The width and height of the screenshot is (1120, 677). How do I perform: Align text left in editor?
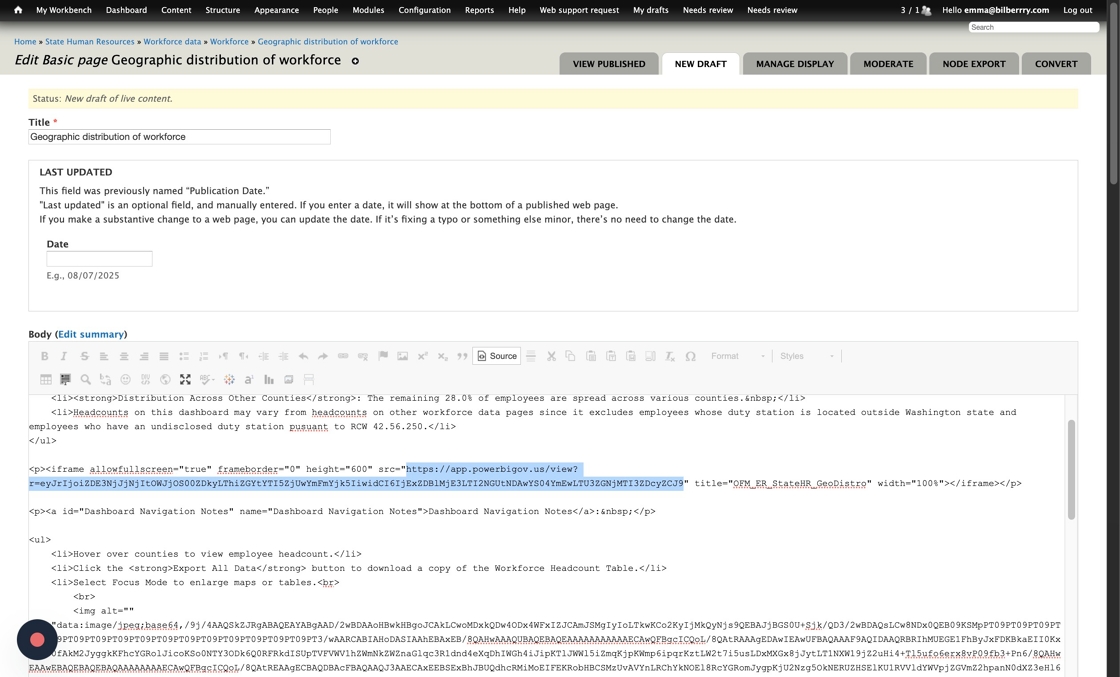point(104,356)
